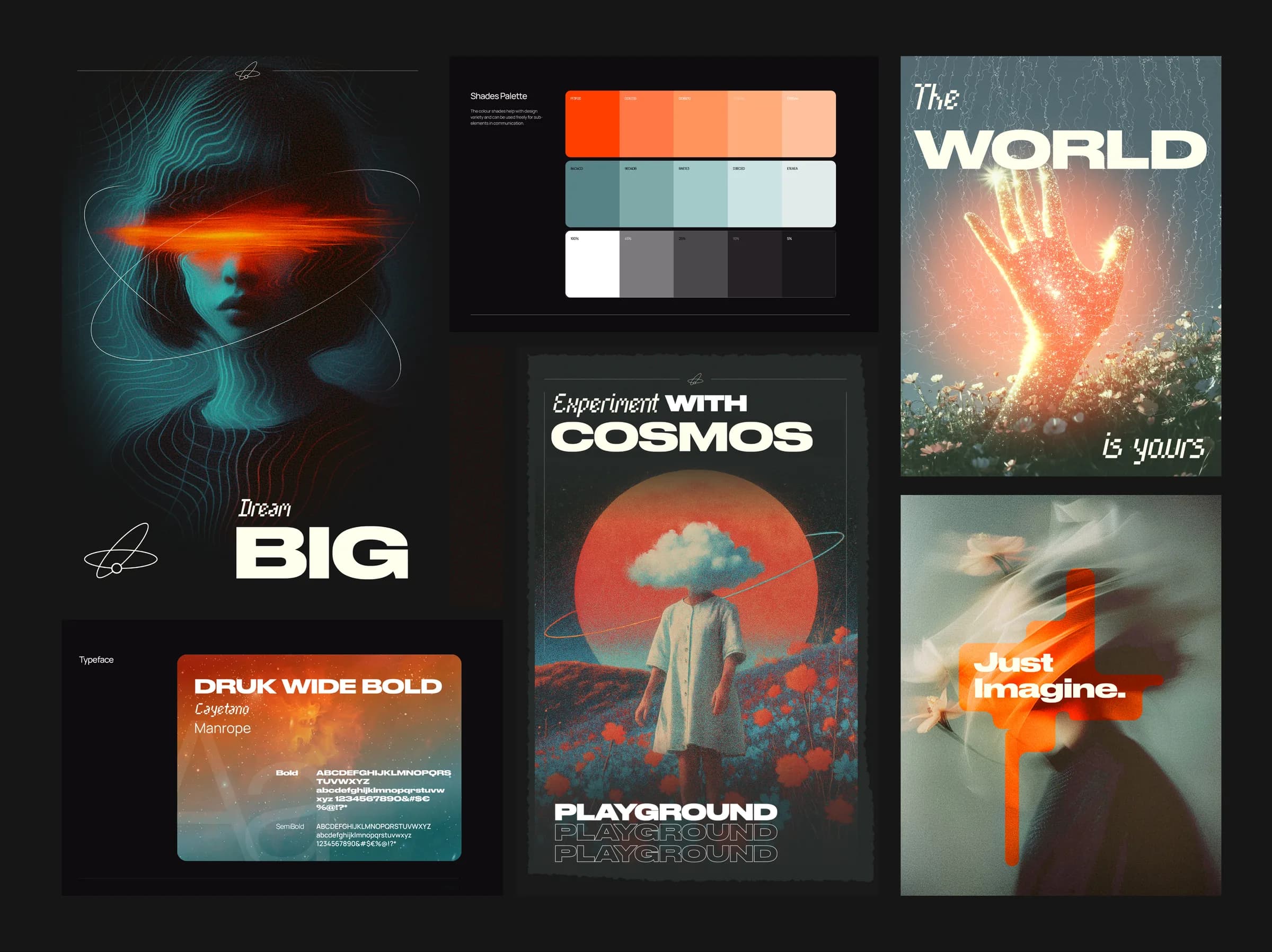Select the palest peach swatch in the orange row
Screen dimensions: 1272x952
[808, 123]
